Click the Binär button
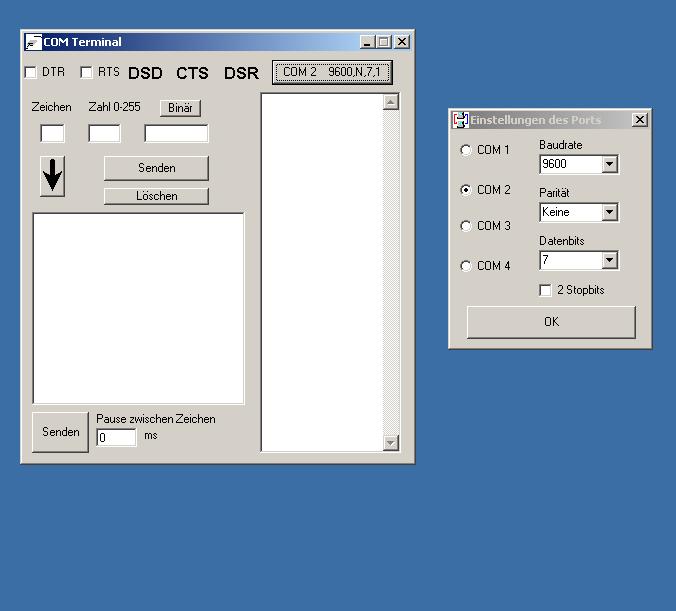Image resolution: width=676 pixels, height=611 pixels. click(x=180, y=108)
